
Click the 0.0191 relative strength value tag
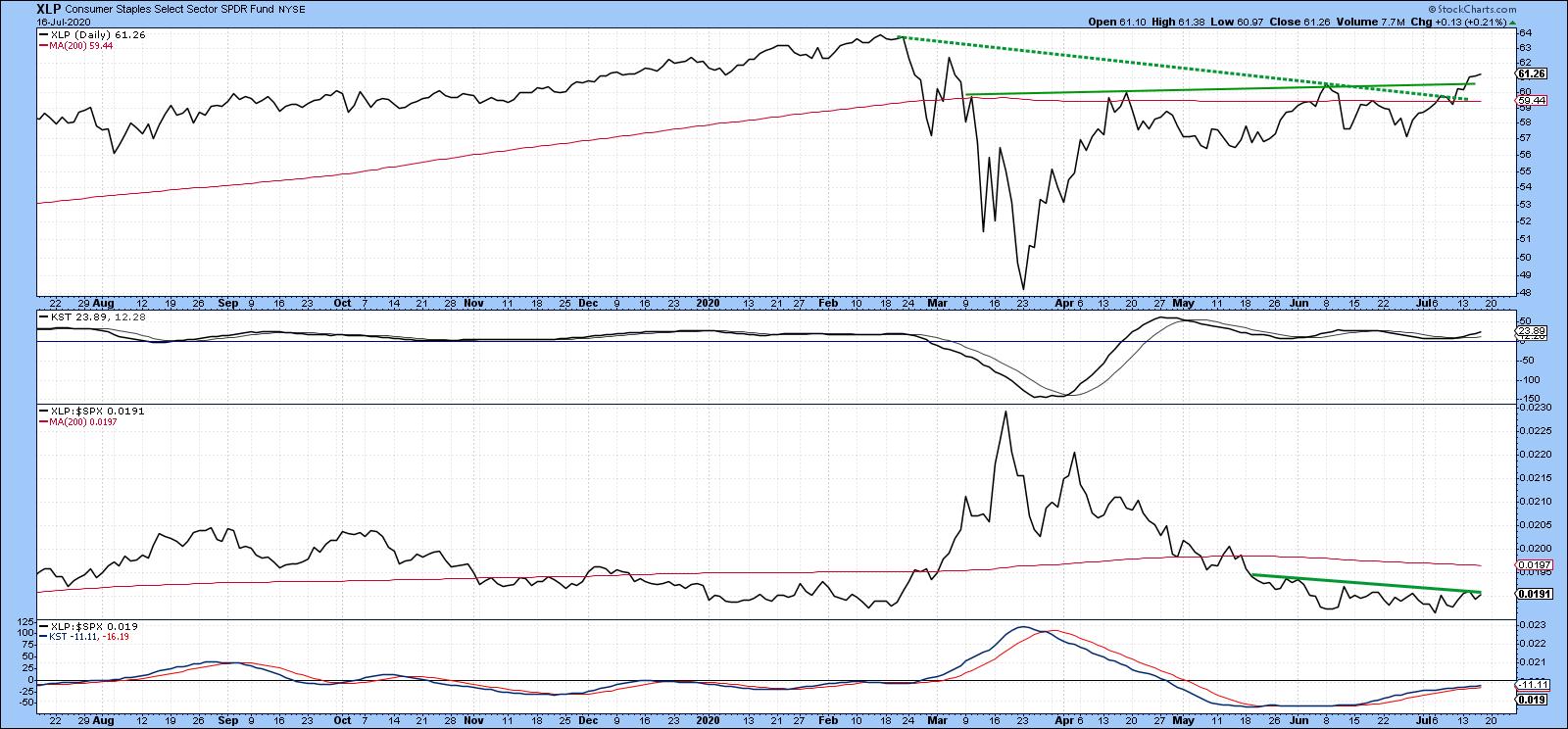click(x=1531, y=594)
